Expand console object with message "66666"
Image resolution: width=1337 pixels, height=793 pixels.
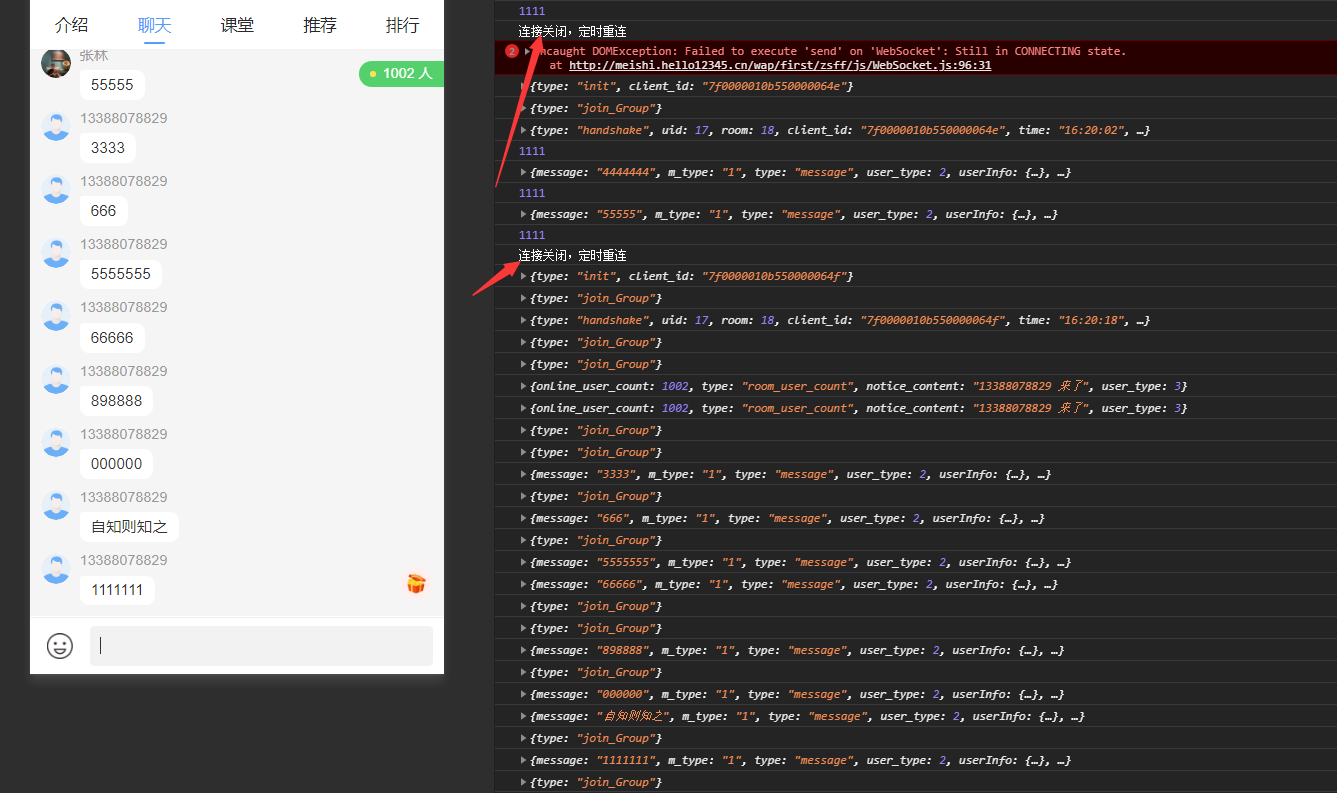[524, 584]
